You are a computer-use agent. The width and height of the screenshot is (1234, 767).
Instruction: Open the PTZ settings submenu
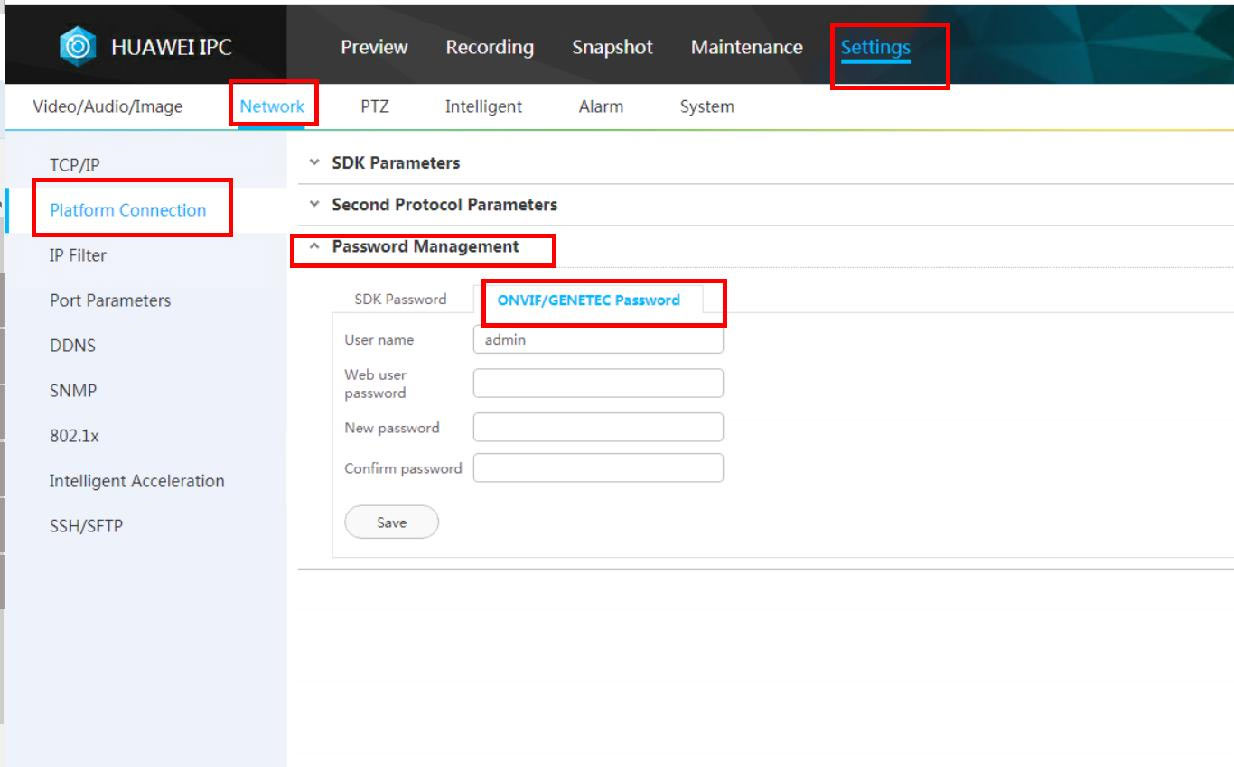(x=374, y=106)
